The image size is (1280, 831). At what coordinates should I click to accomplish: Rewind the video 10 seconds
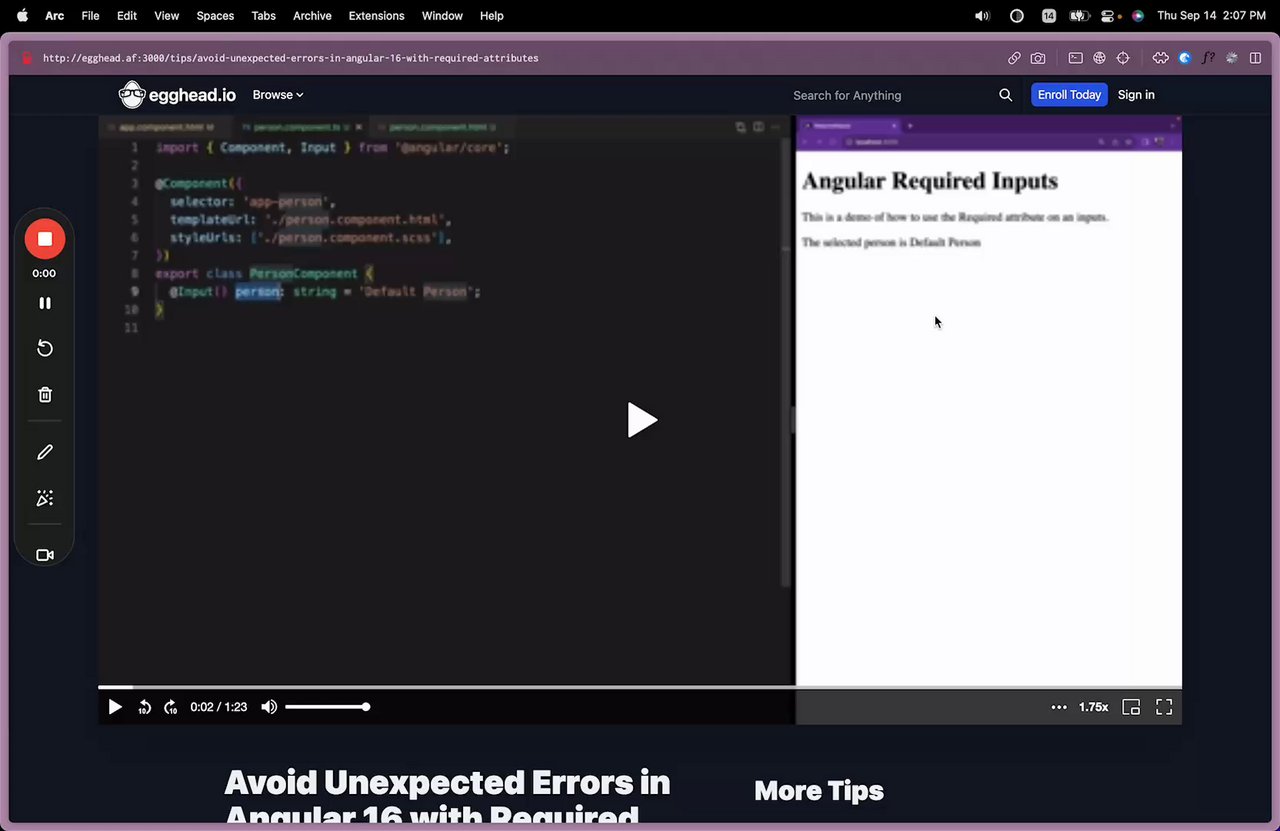144,707
